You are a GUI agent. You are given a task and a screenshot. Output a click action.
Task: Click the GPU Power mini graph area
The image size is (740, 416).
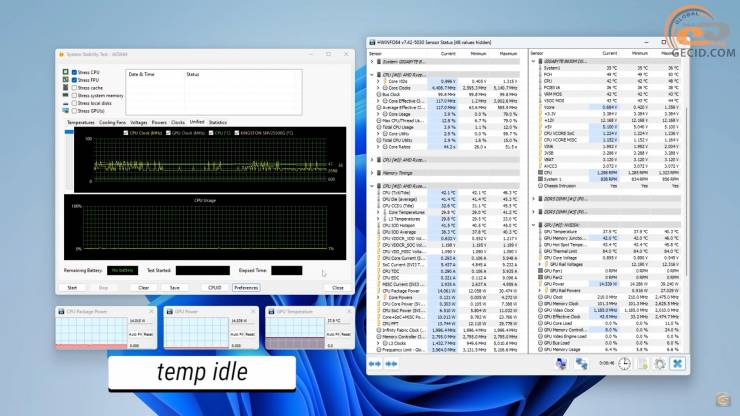point(196,332)
